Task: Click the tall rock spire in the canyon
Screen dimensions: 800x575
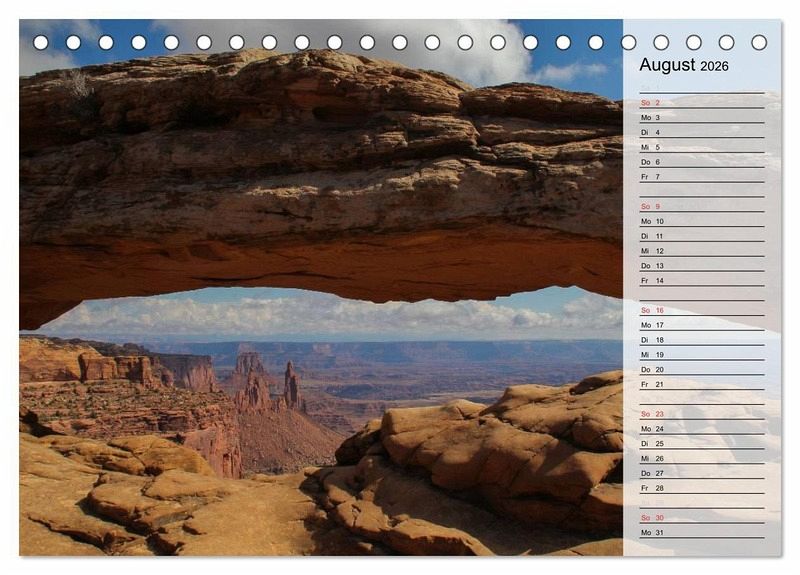Action: 290,385
